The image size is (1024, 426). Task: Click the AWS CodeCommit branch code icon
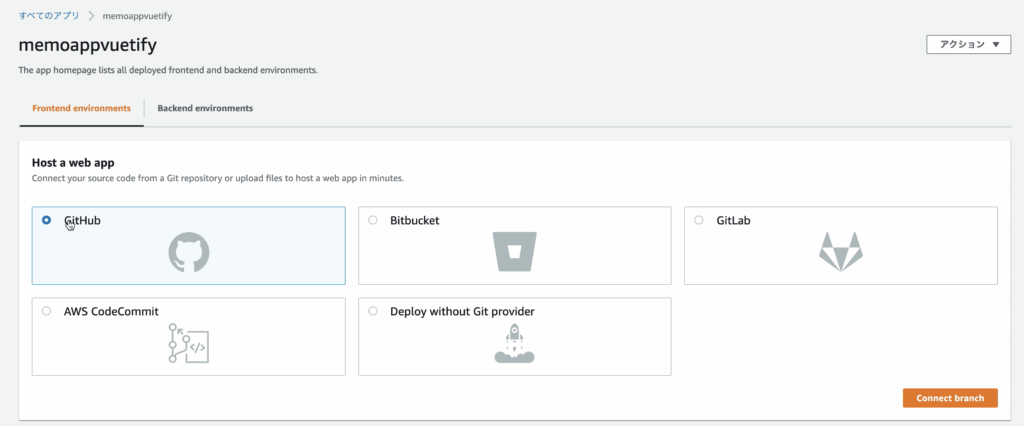coord(189,343)
